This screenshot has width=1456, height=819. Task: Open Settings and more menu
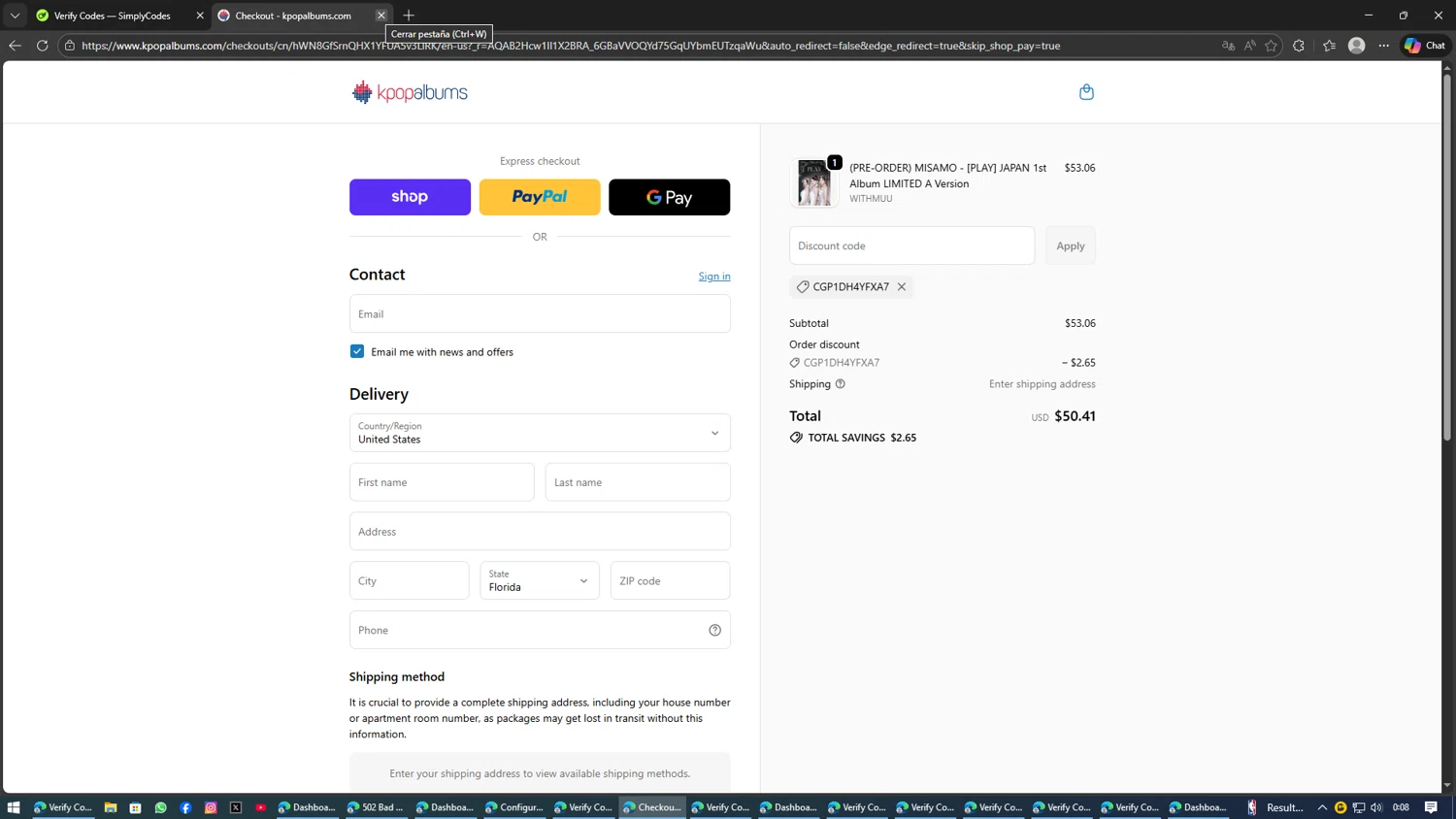point(1384,46)
